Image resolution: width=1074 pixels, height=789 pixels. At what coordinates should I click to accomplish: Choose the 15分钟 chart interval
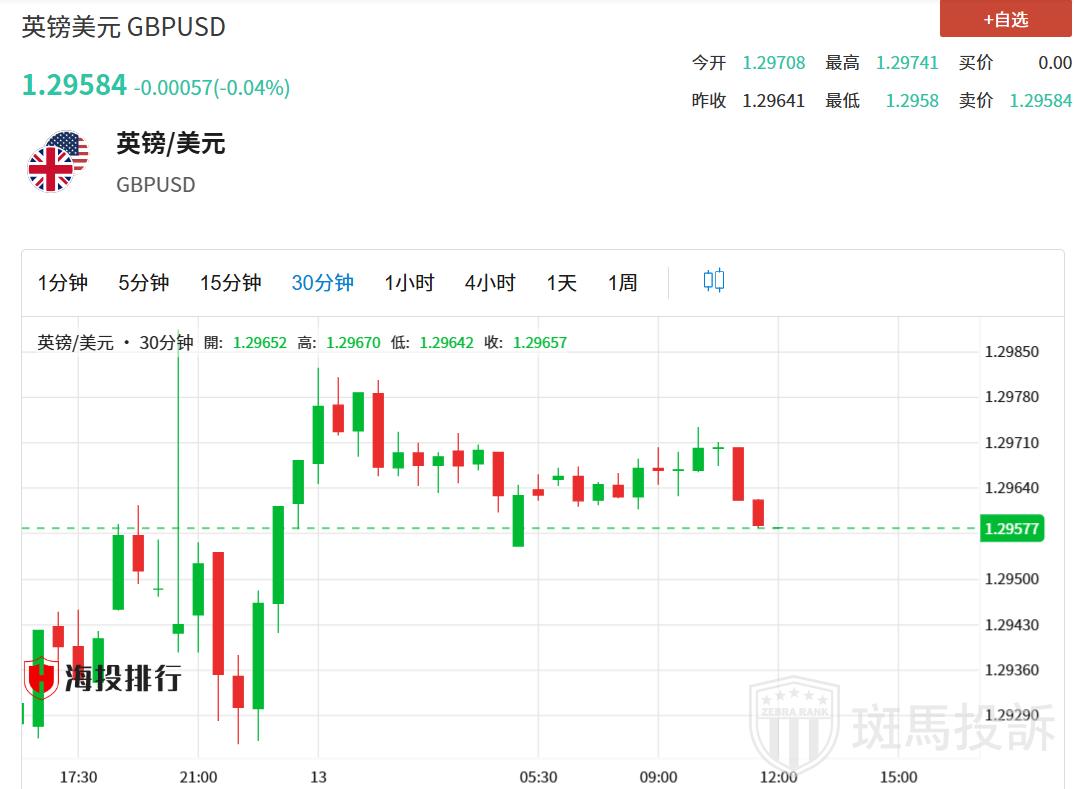230,283
